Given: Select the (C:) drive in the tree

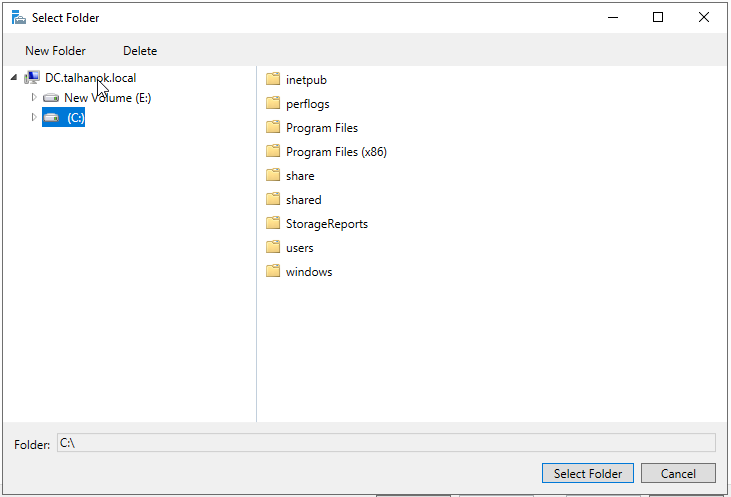Looking at the screenshot, I should (x=63, y=117).
